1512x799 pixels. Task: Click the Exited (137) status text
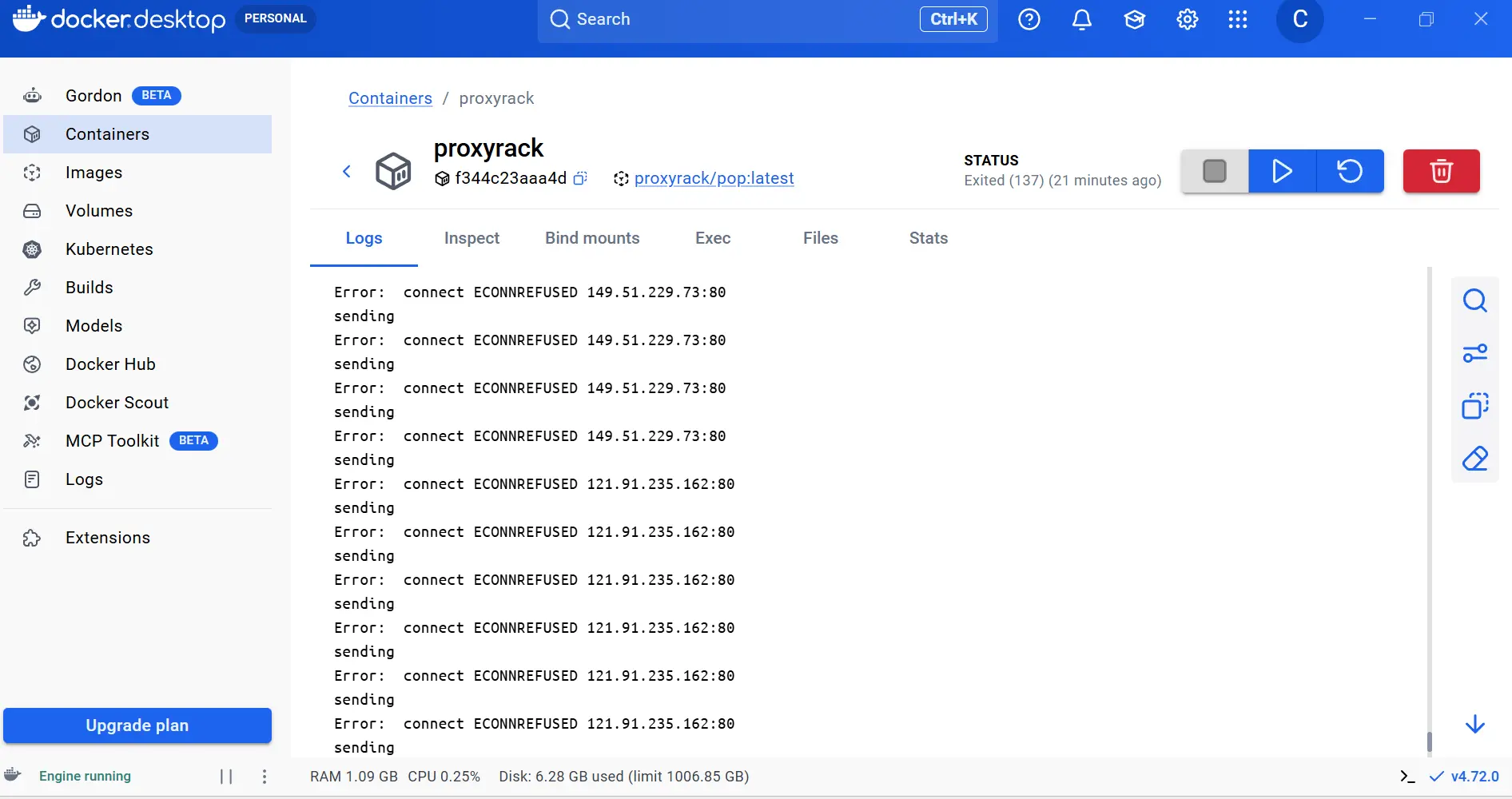[x=1063, y=181]
